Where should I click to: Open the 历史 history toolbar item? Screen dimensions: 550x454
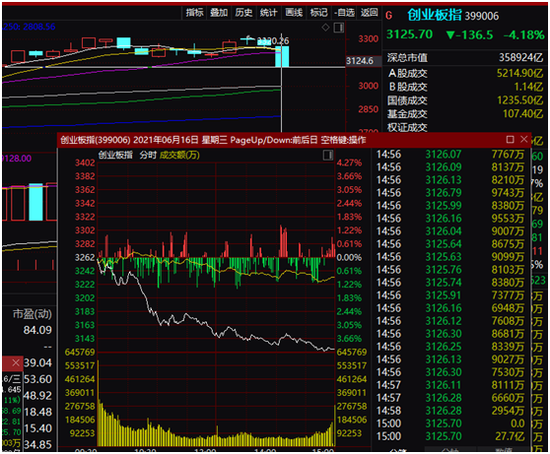pos(244,13)
